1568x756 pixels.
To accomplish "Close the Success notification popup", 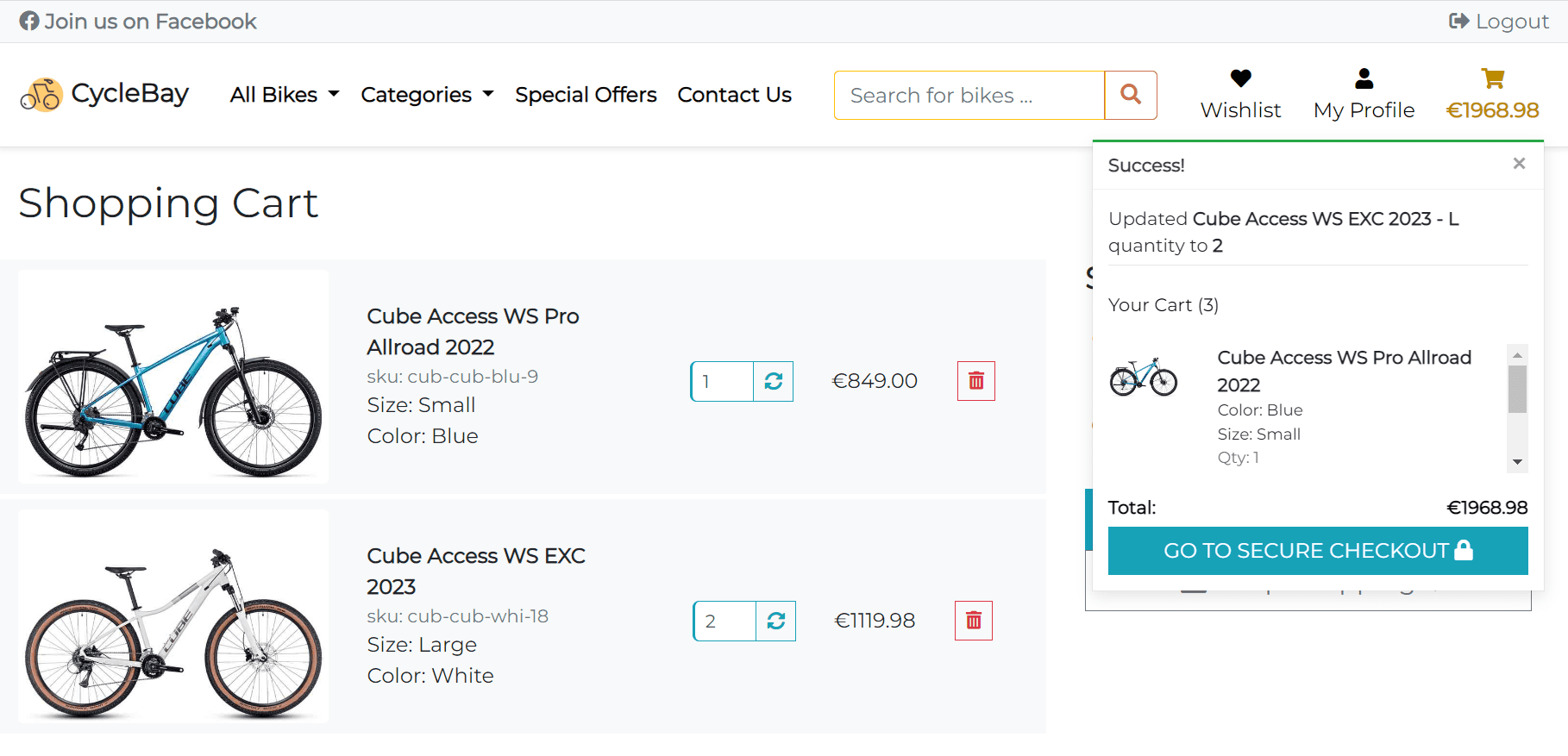I will click(1519, 163).
